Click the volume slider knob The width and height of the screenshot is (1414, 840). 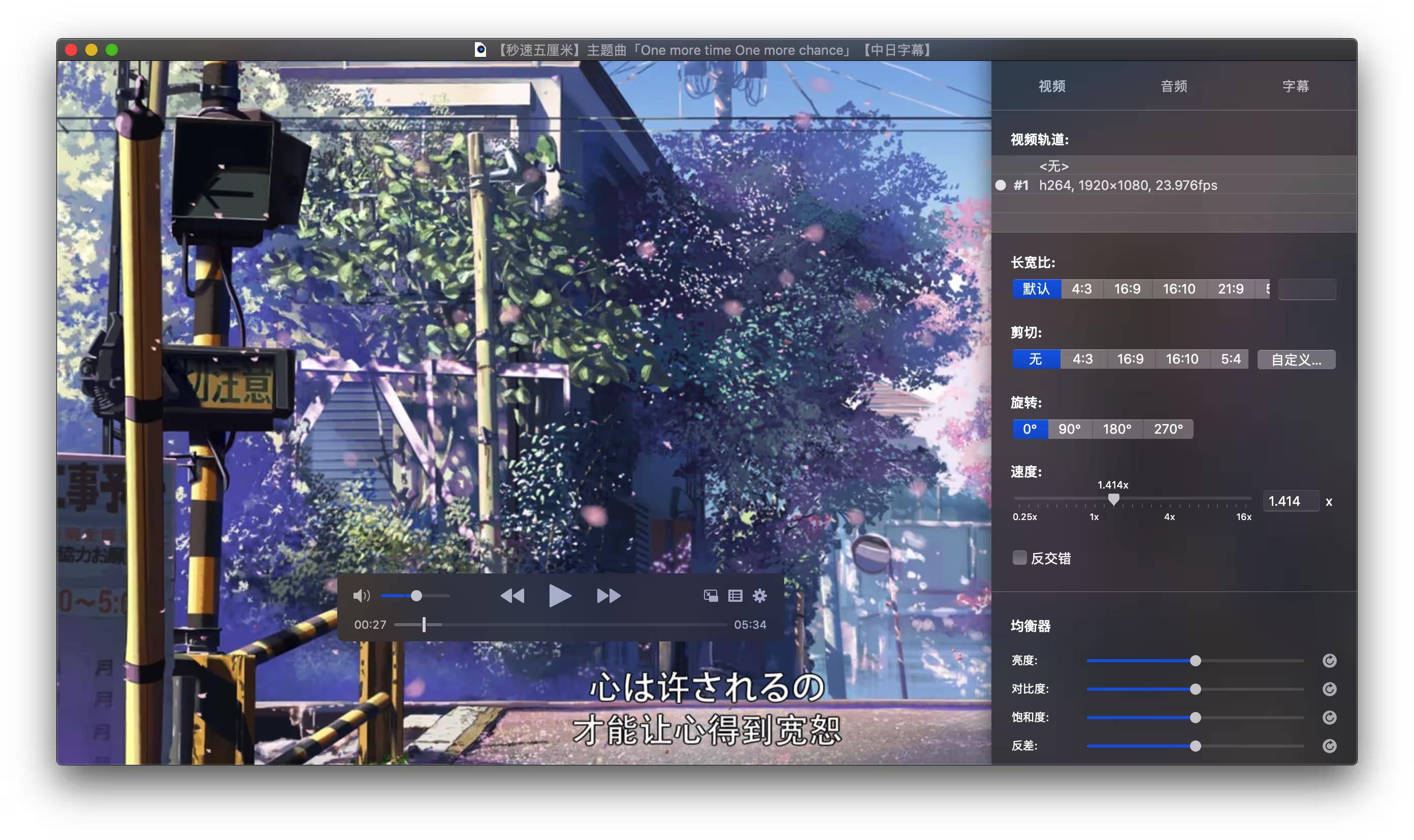click(x=416, y=596)
